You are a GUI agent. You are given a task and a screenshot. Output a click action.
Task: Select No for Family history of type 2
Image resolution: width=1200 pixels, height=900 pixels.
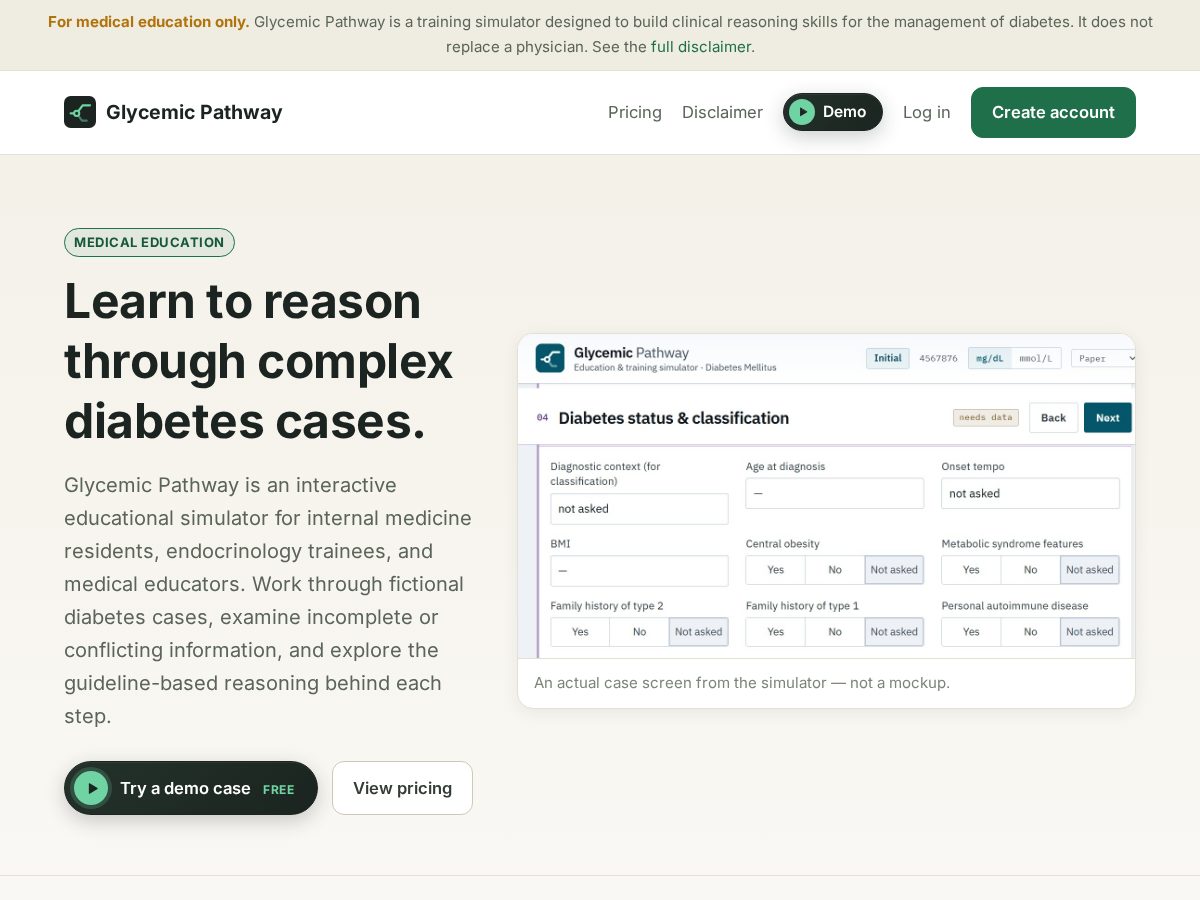click(x=639, y=632)
